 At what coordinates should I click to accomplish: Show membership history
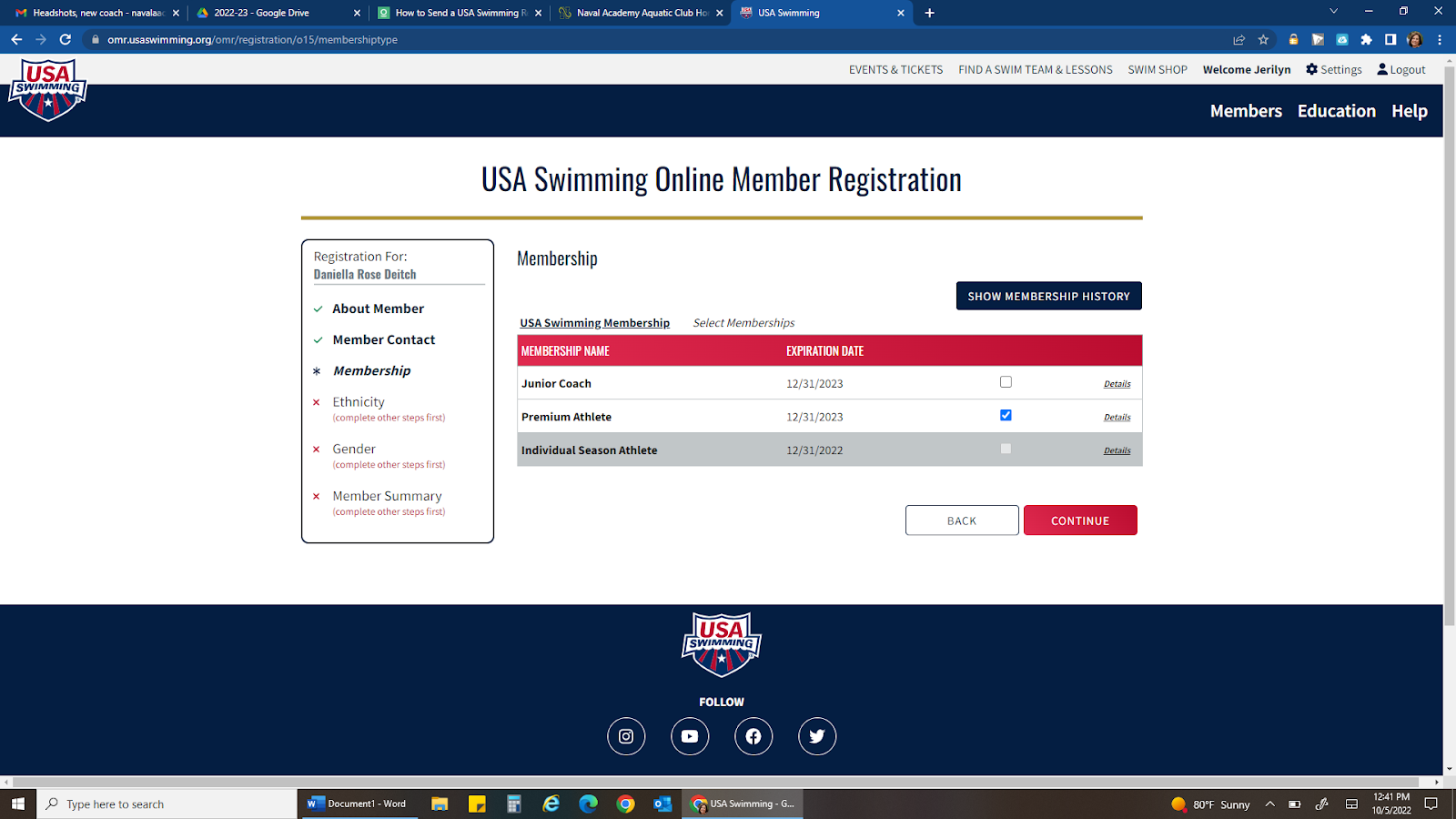point(1048,296)
